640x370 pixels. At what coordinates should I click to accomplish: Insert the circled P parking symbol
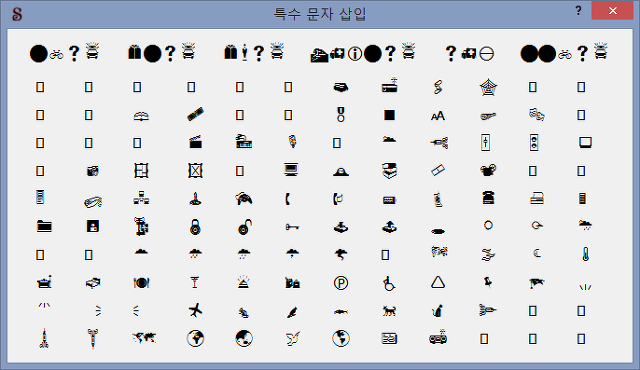pyautogui.click(x=341, y=283)
